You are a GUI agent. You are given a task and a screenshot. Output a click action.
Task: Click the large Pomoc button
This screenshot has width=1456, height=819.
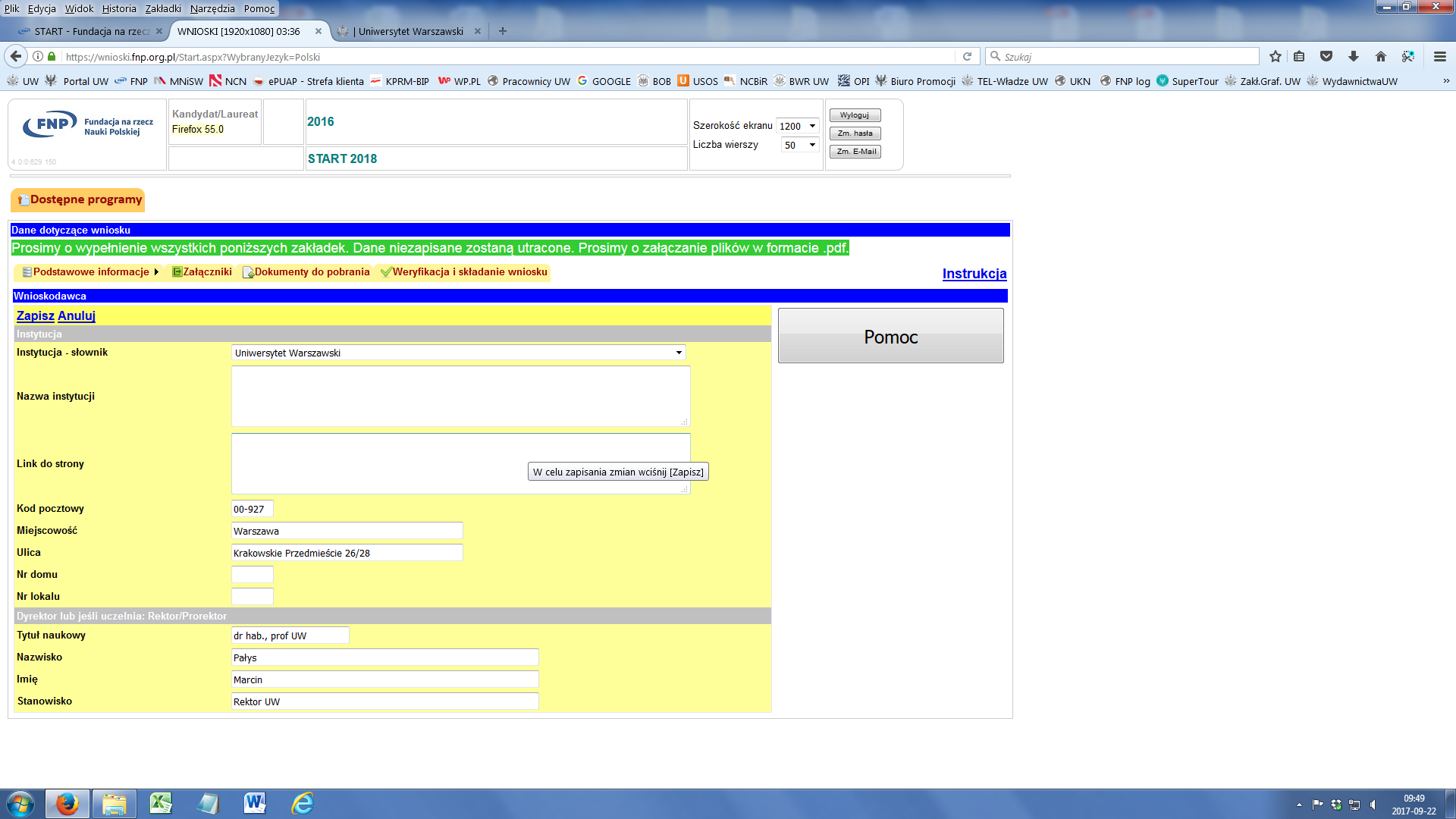(x=890, y=336)
